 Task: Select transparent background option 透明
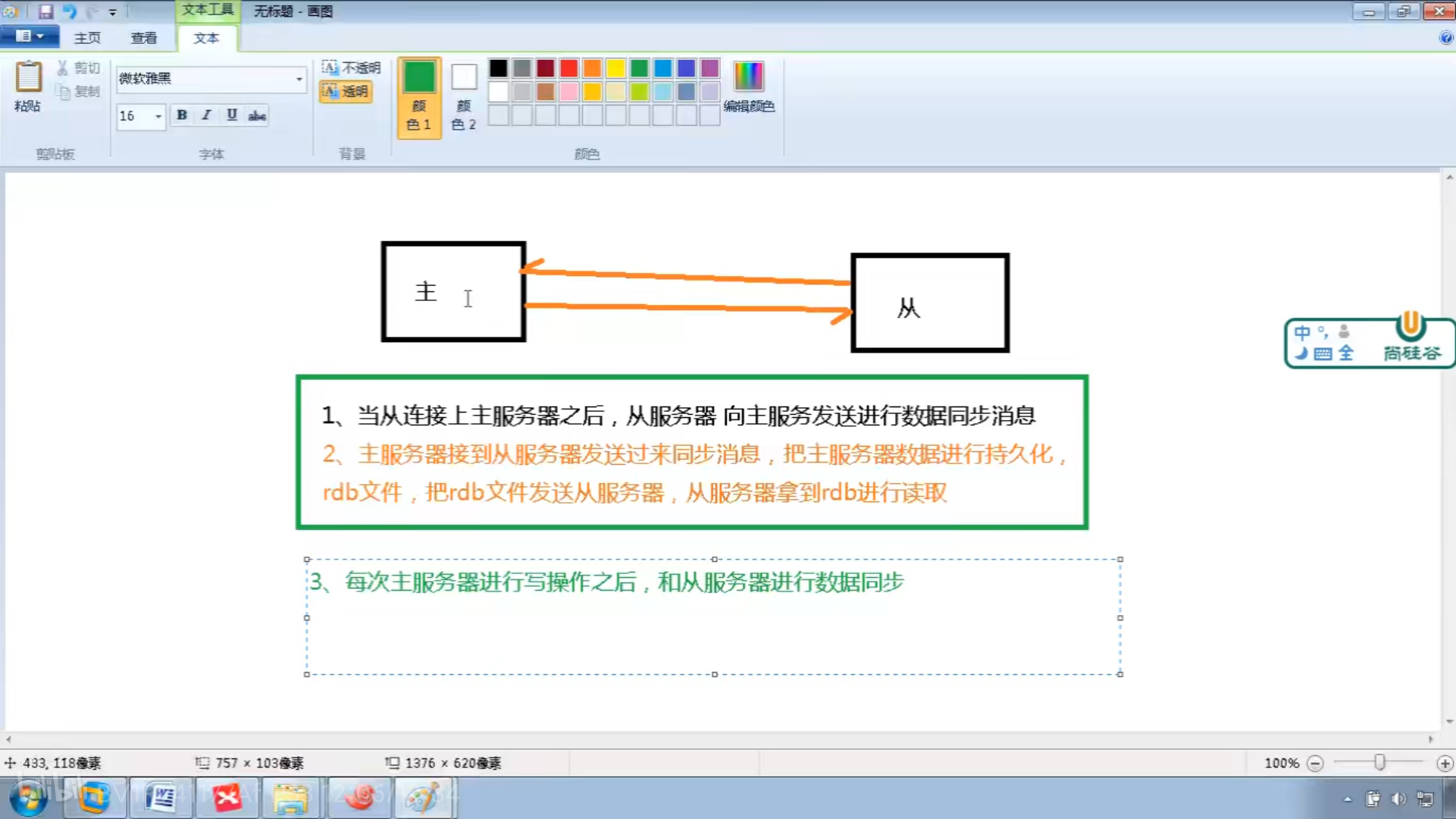click(346, 91)
